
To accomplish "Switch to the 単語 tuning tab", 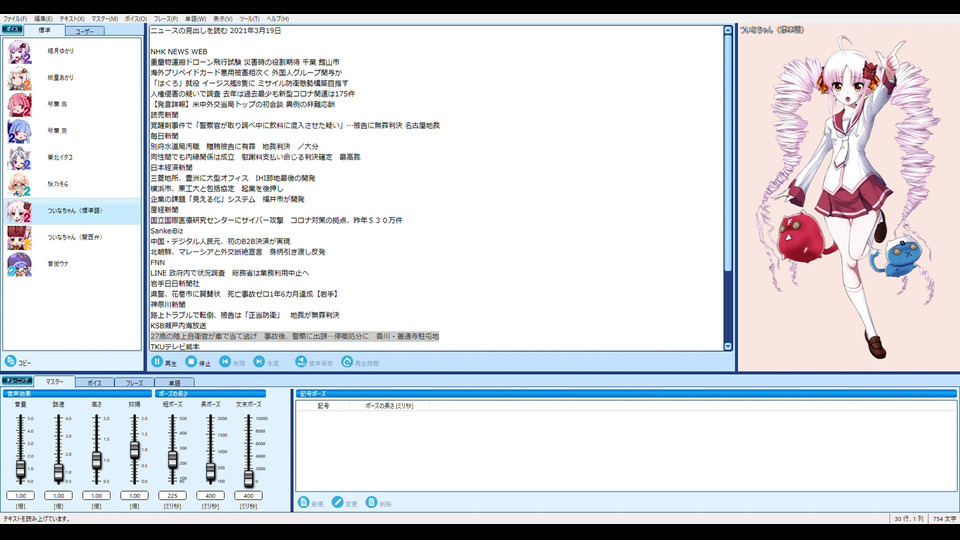I will click(x=174, y=383).
